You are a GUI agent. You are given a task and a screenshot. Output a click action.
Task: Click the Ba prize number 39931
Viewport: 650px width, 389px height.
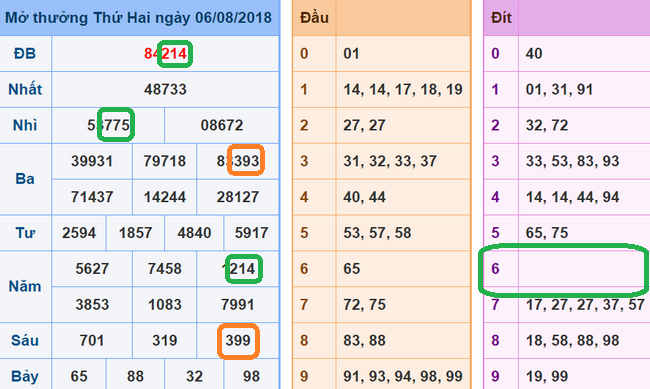(92, 161)
